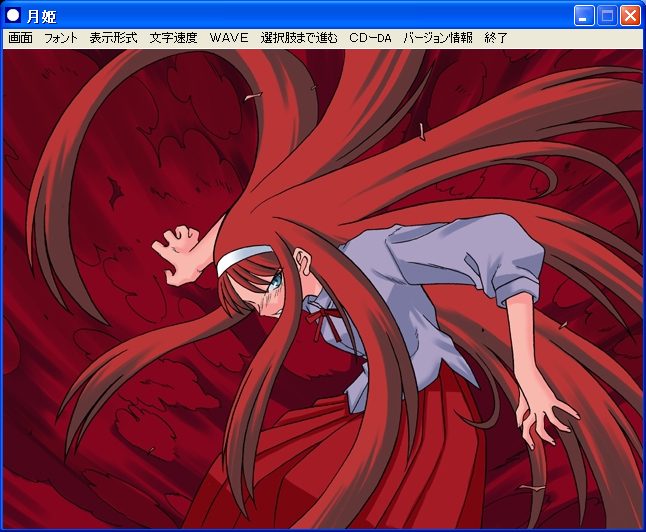Click the 月姫 title bar text

[x=42, y=16]
